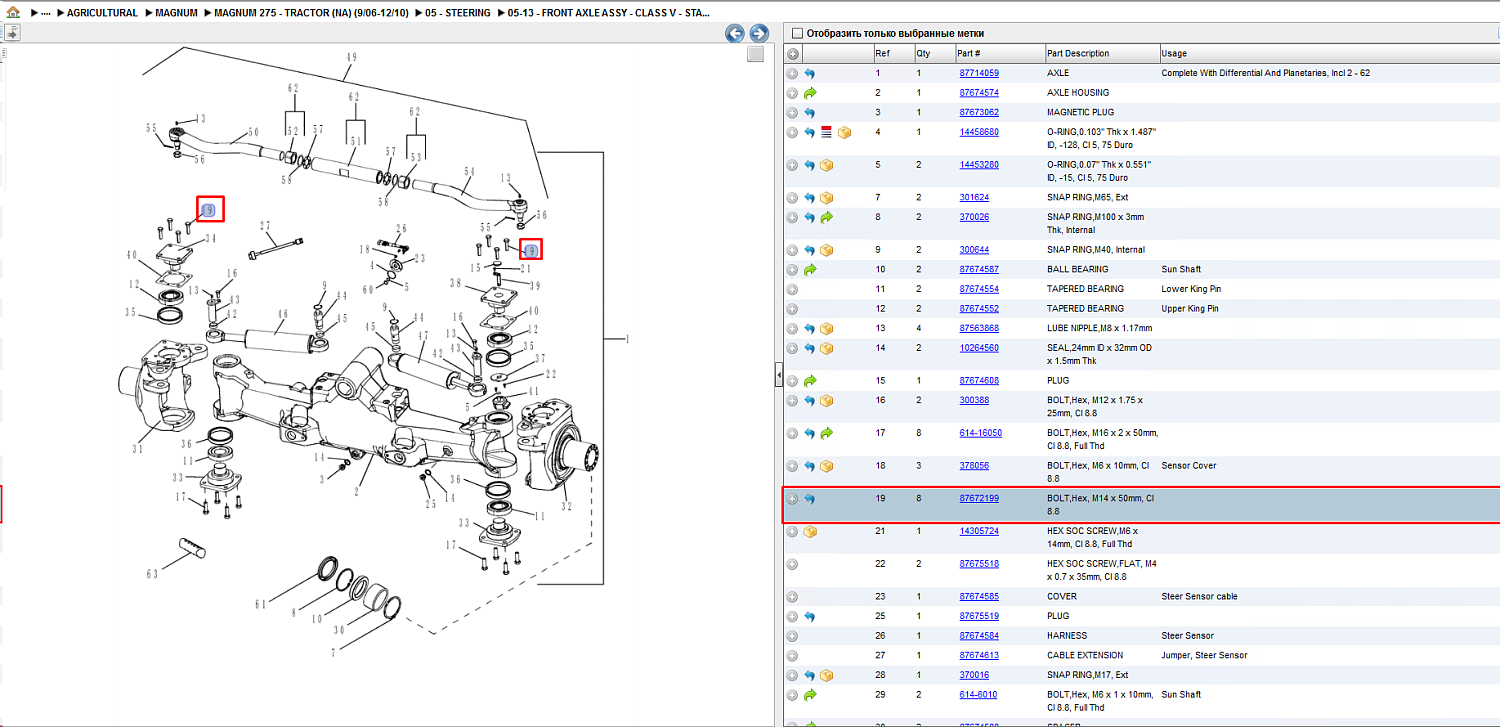Select 05 - STEERING breadcrumb item
The width and height of the screenshot is (1500, 727).
click(457, 13)
